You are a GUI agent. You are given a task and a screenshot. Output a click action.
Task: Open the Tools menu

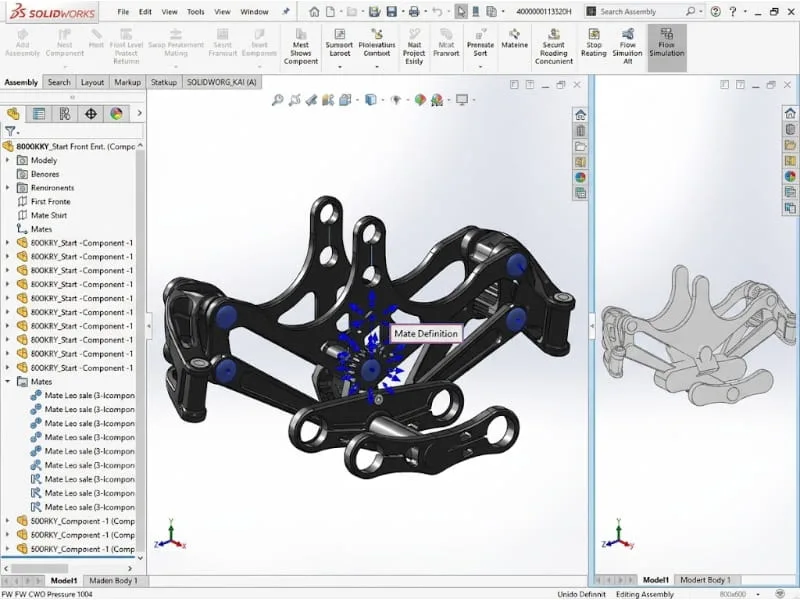(x=195, y=12)
